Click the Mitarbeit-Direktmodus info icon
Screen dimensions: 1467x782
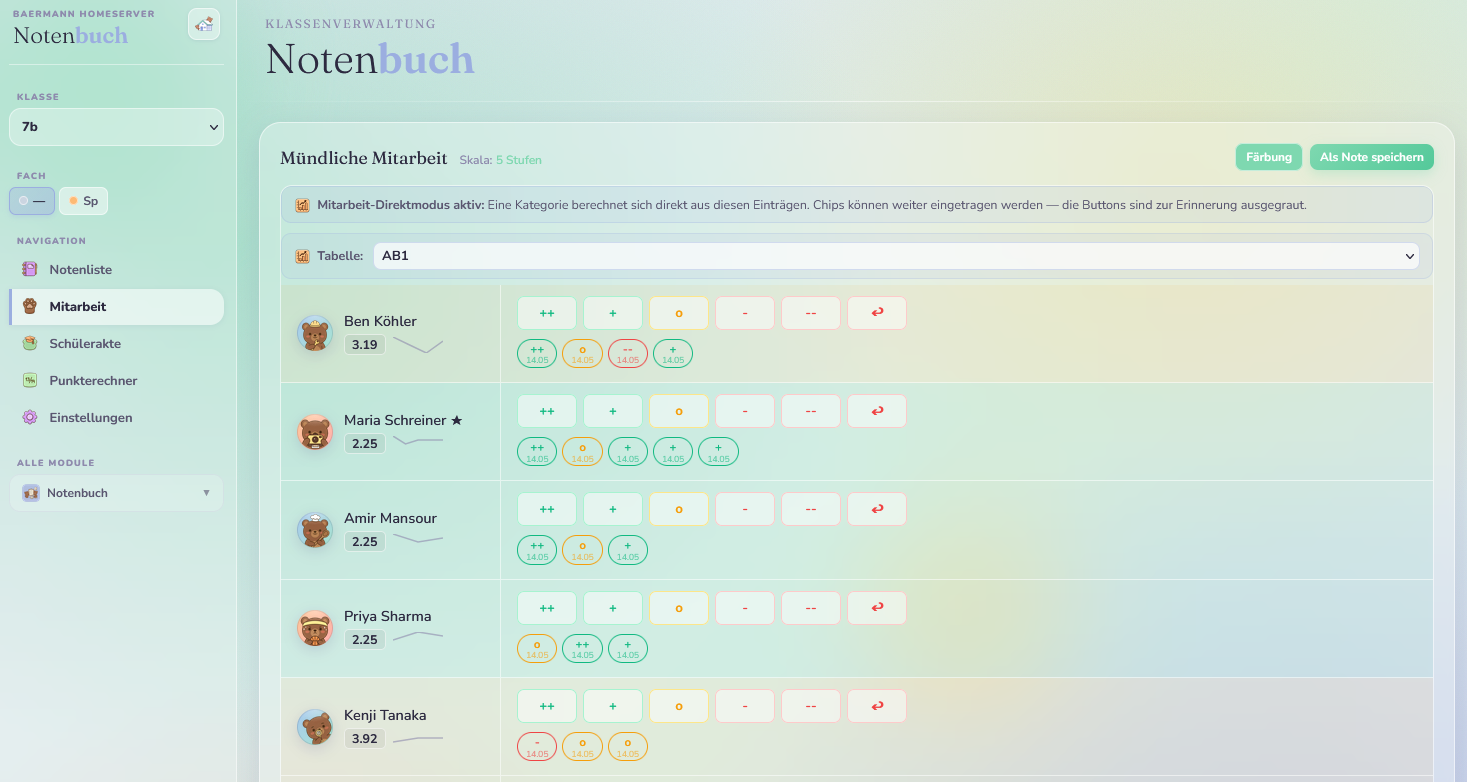coord(302,205)
